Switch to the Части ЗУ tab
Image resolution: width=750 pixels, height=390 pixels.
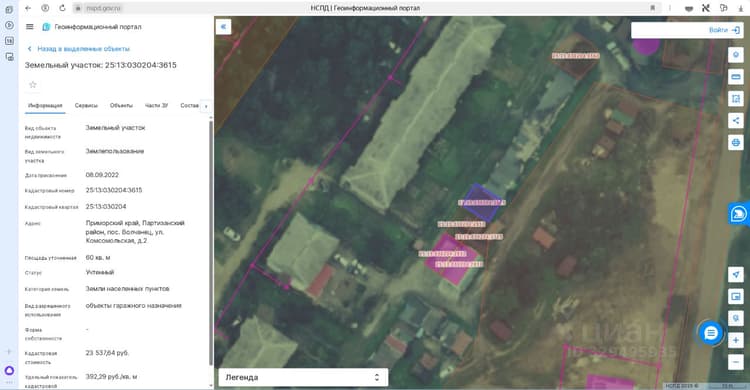click(156, 105)
